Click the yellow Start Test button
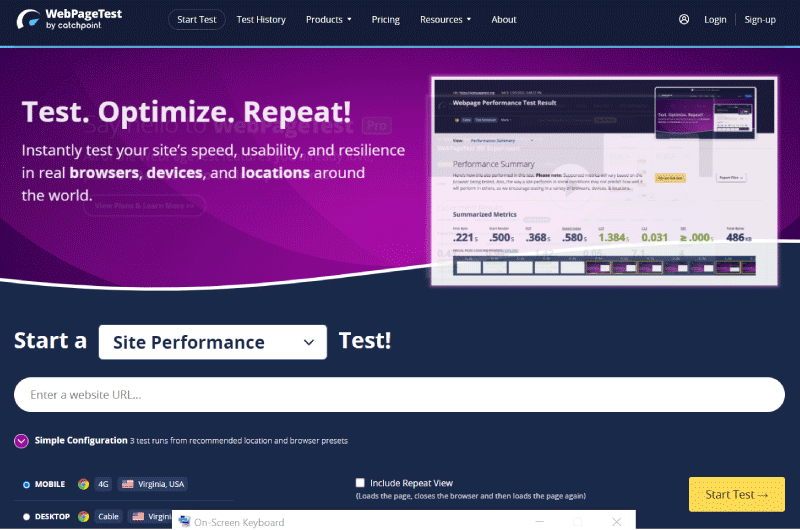The width and height of the screenshot is (800, 530). coord(737,494)
